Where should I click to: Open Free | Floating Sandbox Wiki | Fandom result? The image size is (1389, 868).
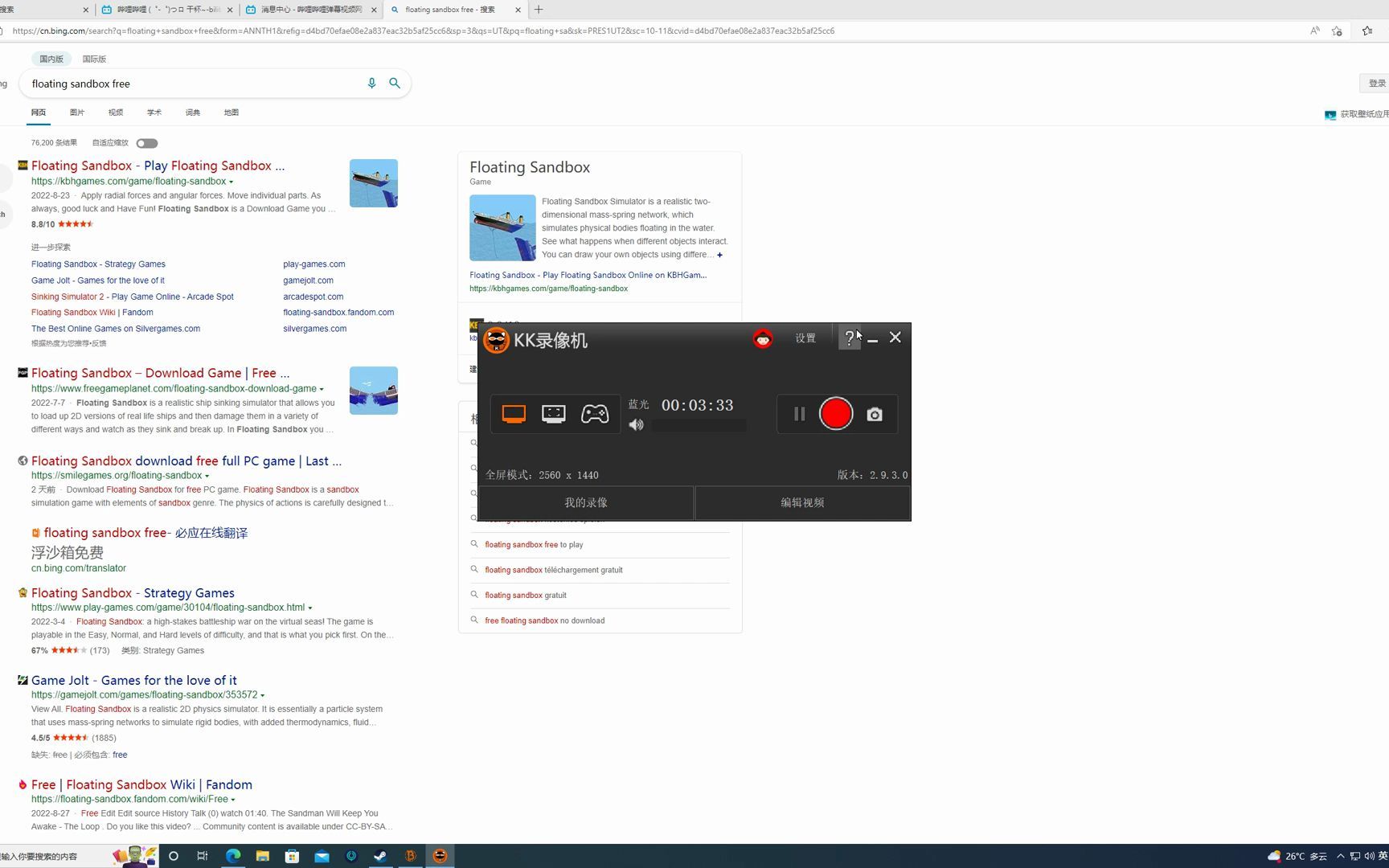pos(141,785)
